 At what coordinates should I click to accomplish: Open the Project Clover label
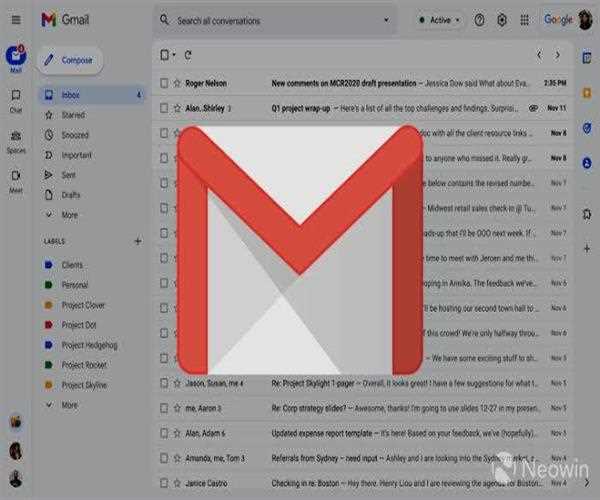pos(82,305)
